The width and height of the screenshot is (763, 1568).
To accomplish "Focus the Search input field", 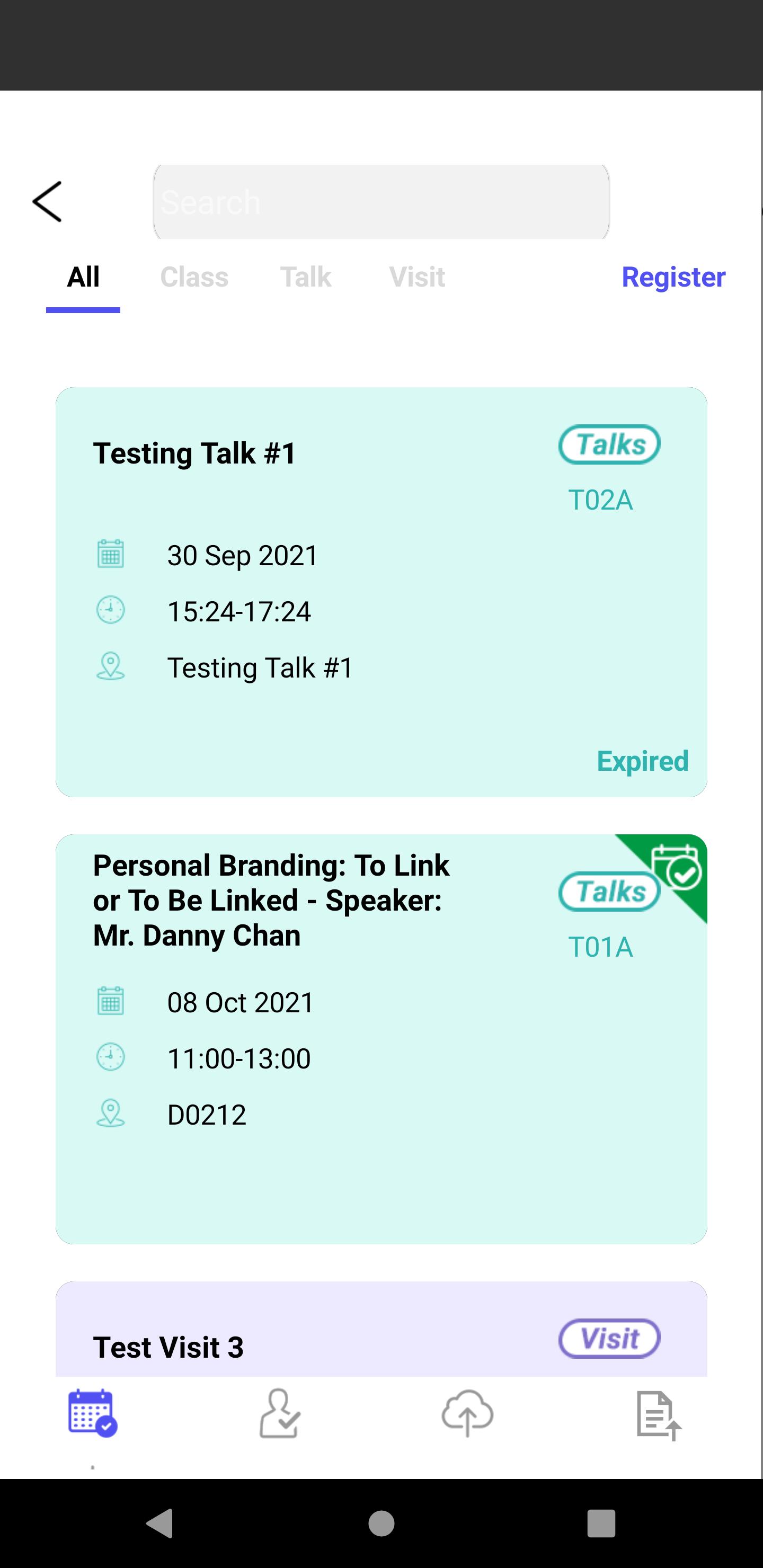I will point(381,201).
